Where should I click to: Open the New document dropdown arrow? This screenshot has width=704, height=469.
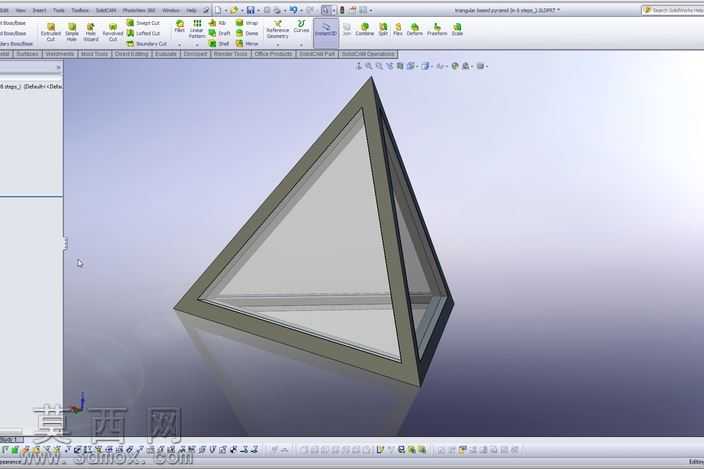coord(225,10)
